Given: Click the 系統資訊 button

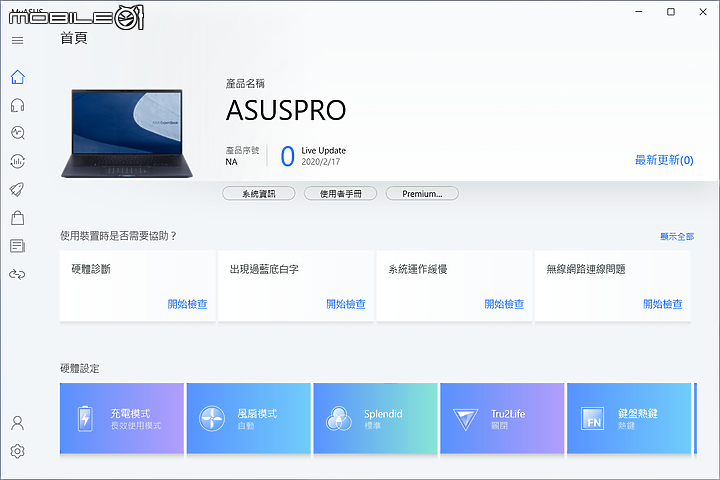Looking at the screenshot, I should tap(259, 193).
